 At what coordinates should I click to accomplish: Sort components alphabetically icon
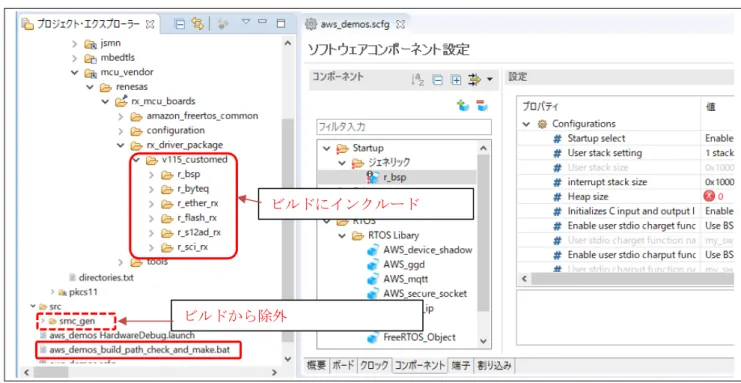417,80
